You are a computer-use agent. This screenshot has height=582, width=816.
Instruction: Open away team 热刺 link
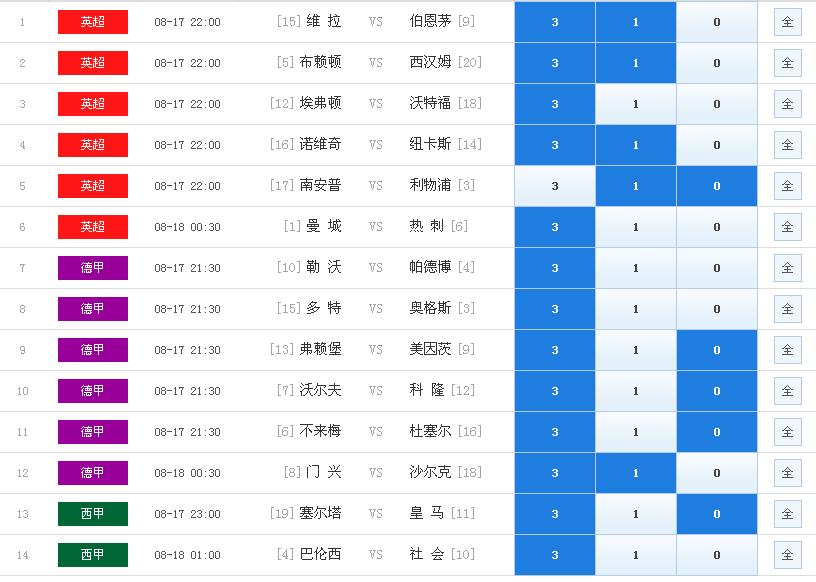(x=427, y=226)
